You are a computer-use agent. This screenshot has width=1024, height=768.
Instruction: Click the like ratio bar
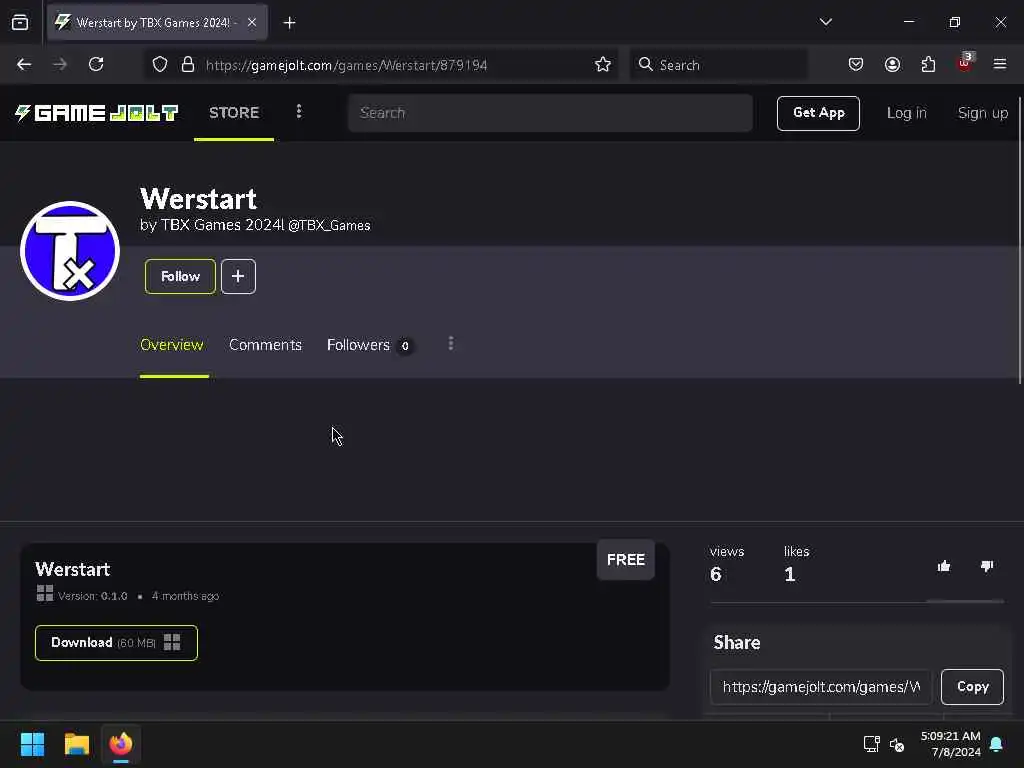pyautogui.click(x=857, y=601)
